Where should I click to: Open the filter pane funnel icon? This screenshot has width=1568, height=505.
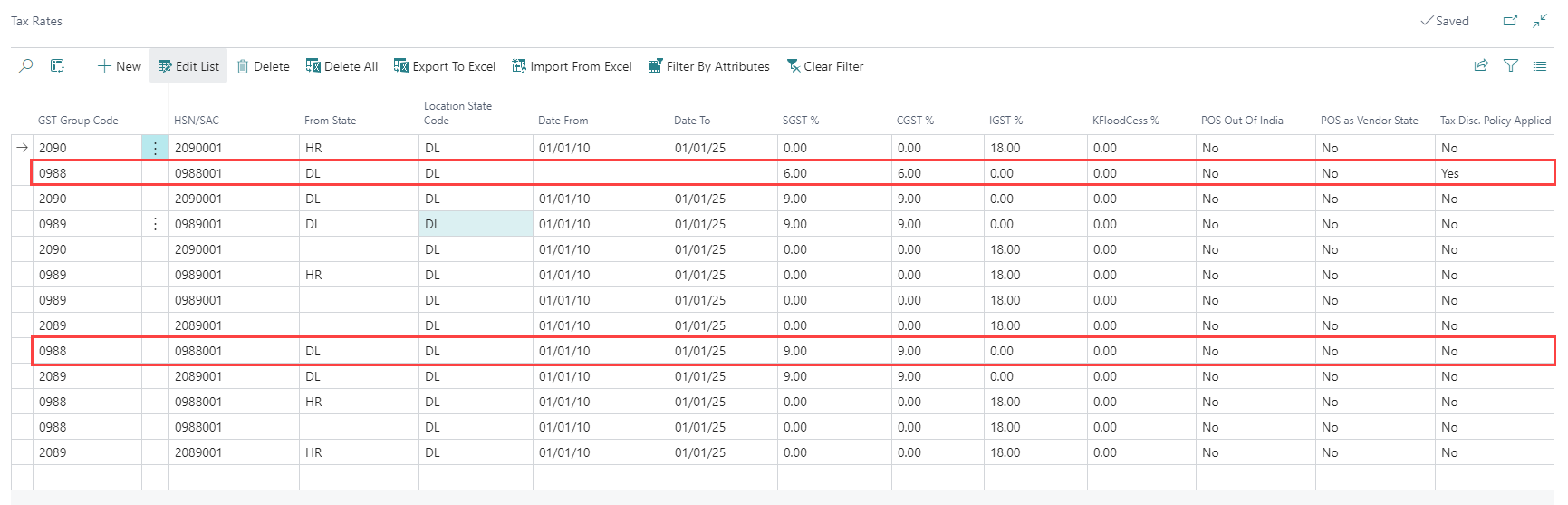[x=1511, y=66]
